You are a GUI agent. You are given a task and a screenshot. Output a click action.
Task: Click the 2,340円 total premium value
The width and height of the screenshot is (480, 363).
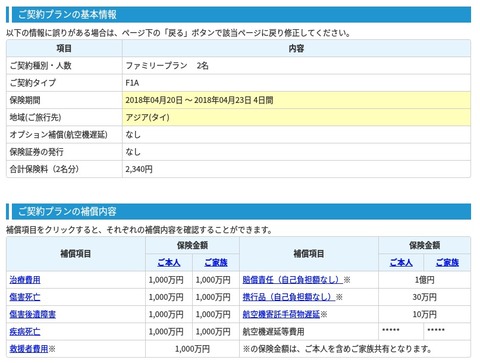point(139,169)
